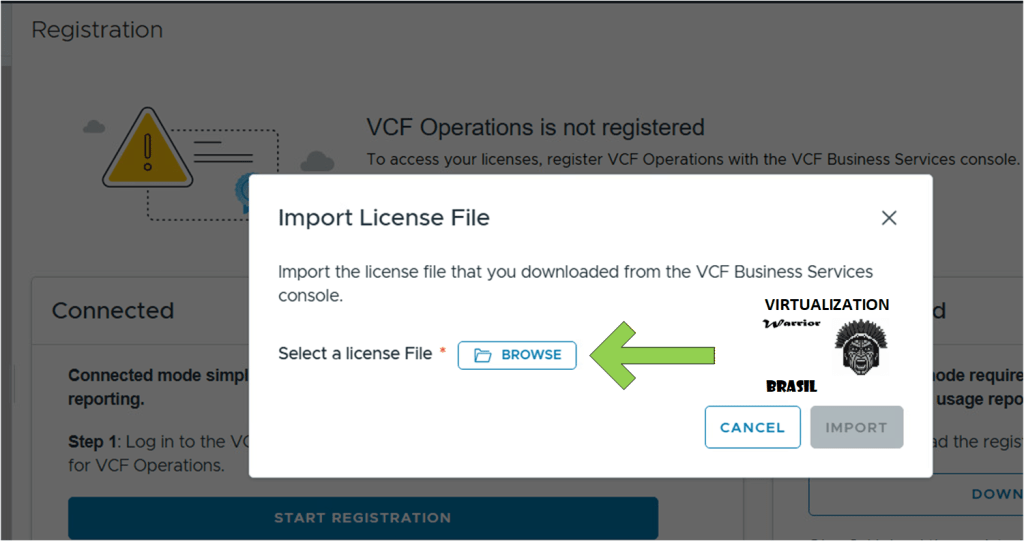The width and height of the screenshot is (1024, 541).
Task: Close the Import License File dialog
Action: tap(888, 218)
